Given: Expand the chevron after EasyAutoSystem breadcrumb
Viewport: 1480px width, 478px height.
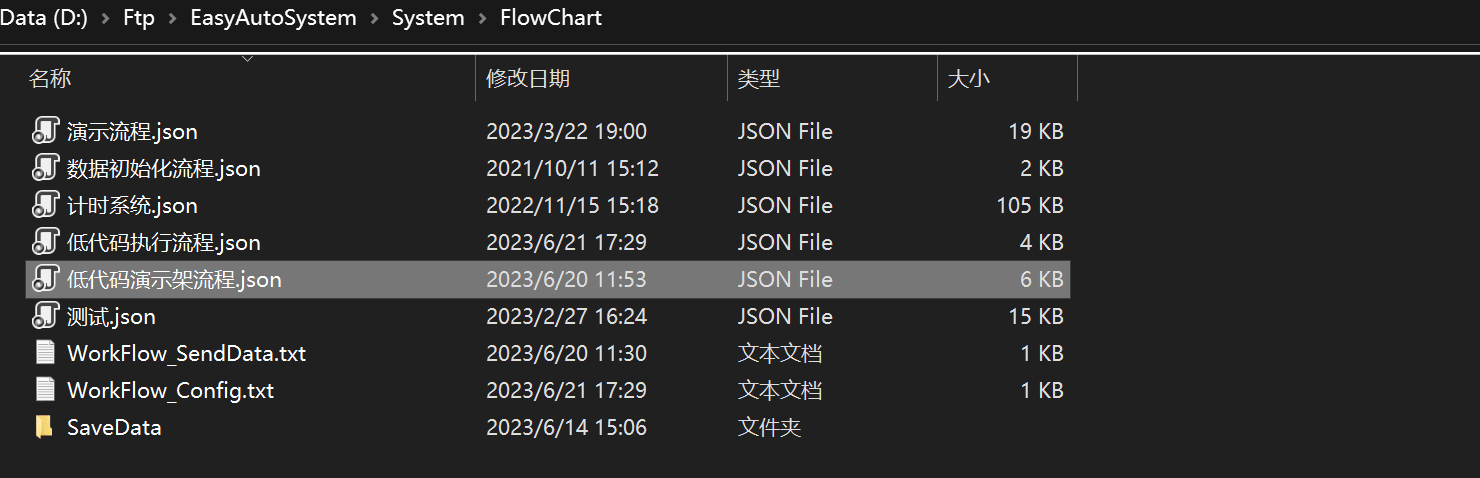Looking at the screenshot, I should click(x=374, y=18).
